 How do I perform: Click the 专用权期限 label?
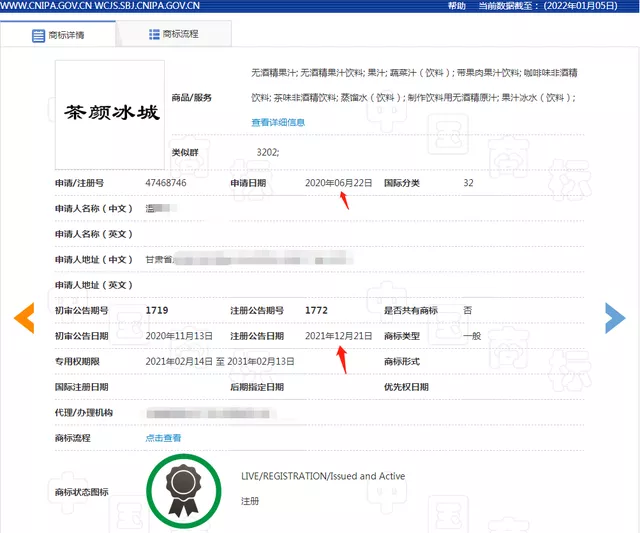pyautogui.click(x=77, y=361)
